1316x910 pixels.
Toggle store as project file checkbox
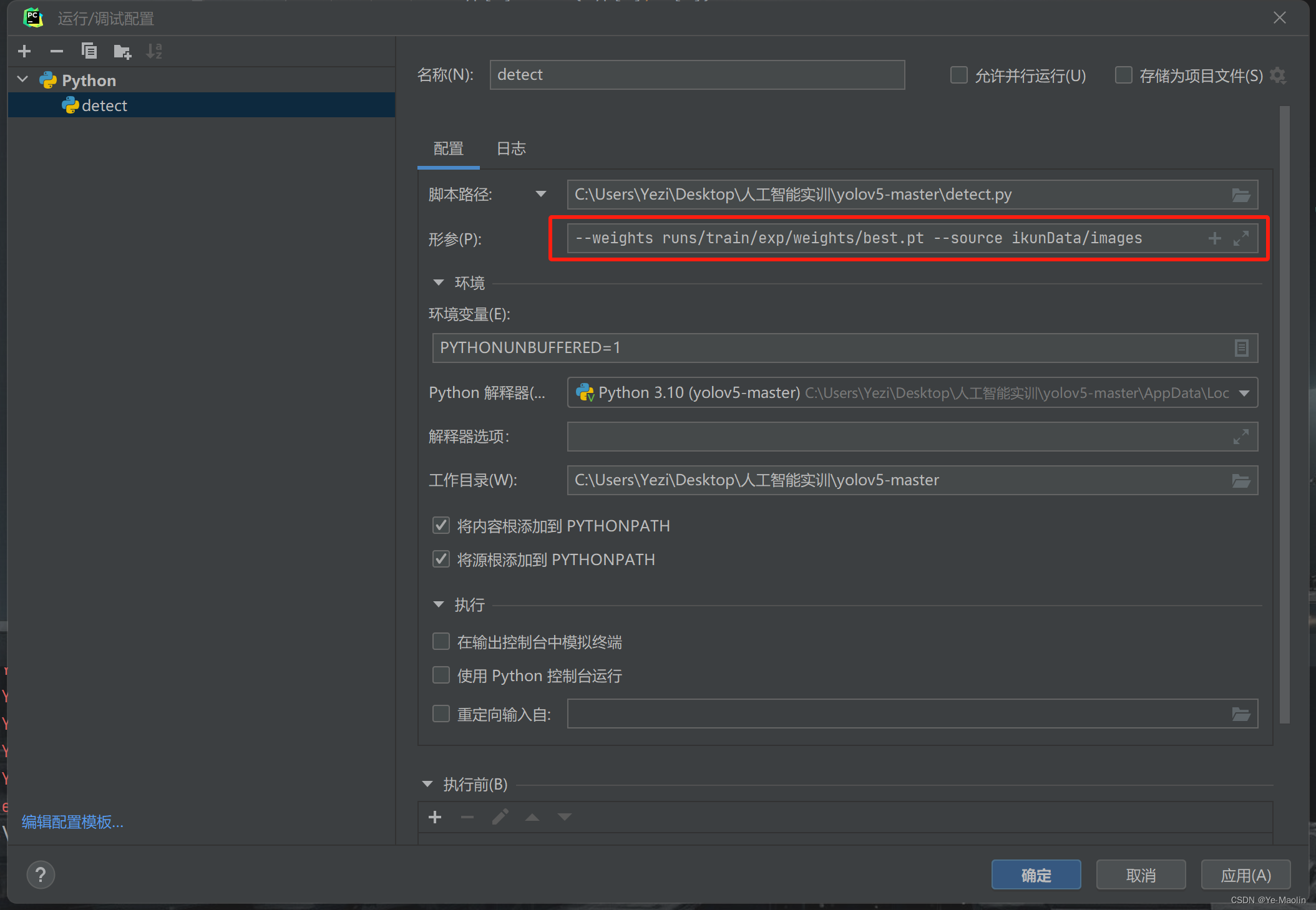pos(1123,75)
